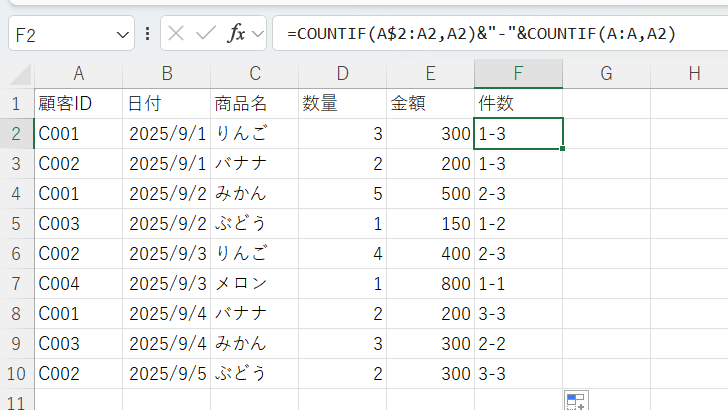Click quantity 4 cell in row 6
This screenshot has width=728, height=410.
tap(343, 254)
